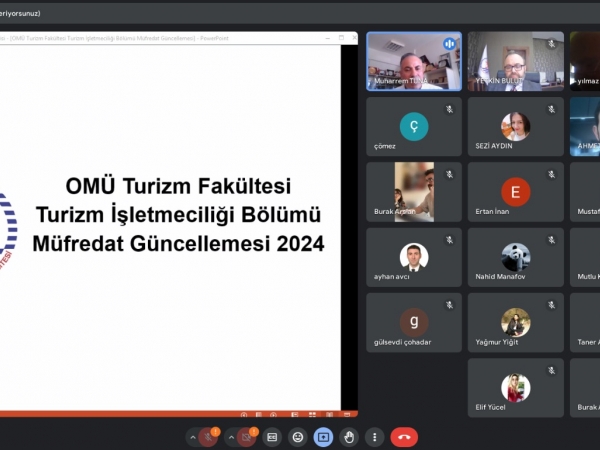The image size is (600, 450).
Task: Click the muted mic icon on SEZİ AYDIN's tile
Action: pyautogui.click(x=551, y=109)
